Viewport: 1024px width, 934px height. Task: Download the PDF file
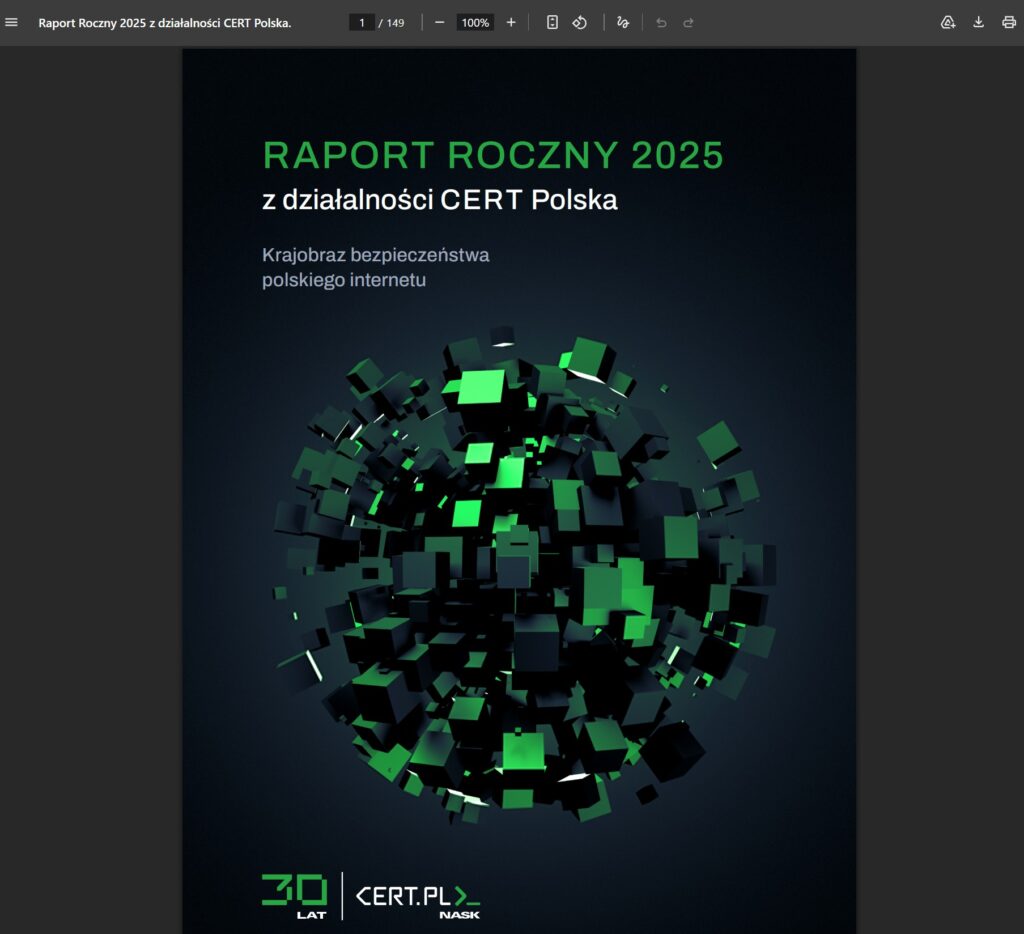[978, 23]
